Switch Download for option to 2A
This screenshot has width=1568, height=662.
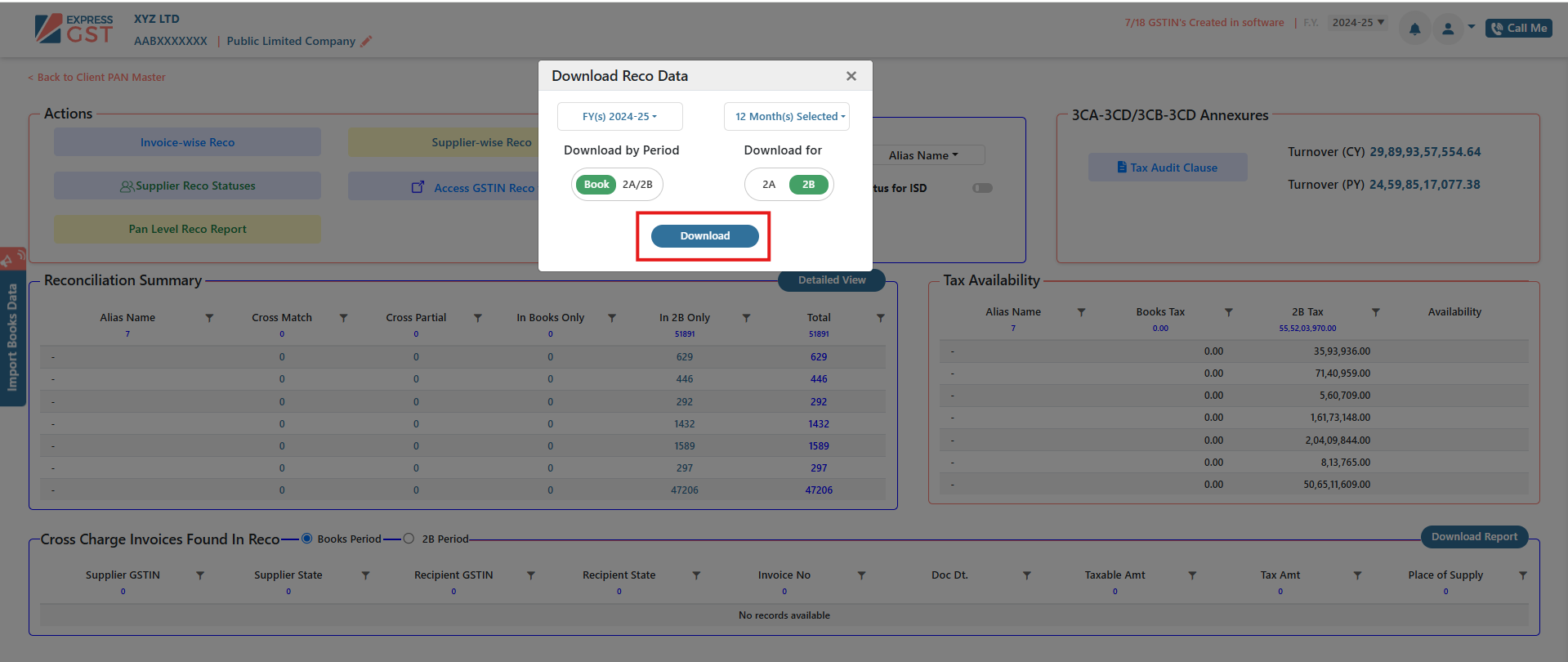coord(769,185)
